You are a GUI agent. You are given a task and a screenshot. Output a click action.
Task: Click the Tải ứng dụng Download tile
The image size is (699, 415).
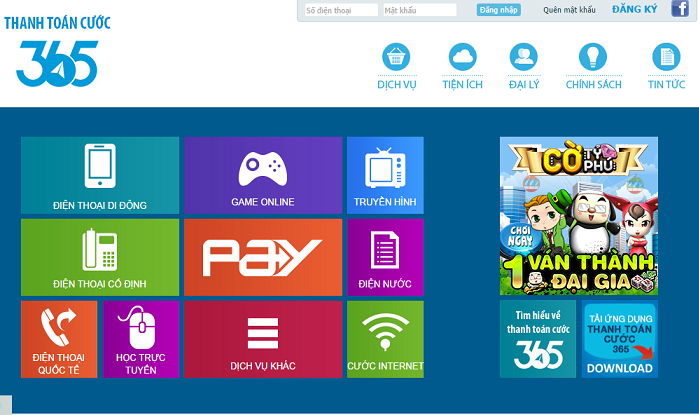620,339
